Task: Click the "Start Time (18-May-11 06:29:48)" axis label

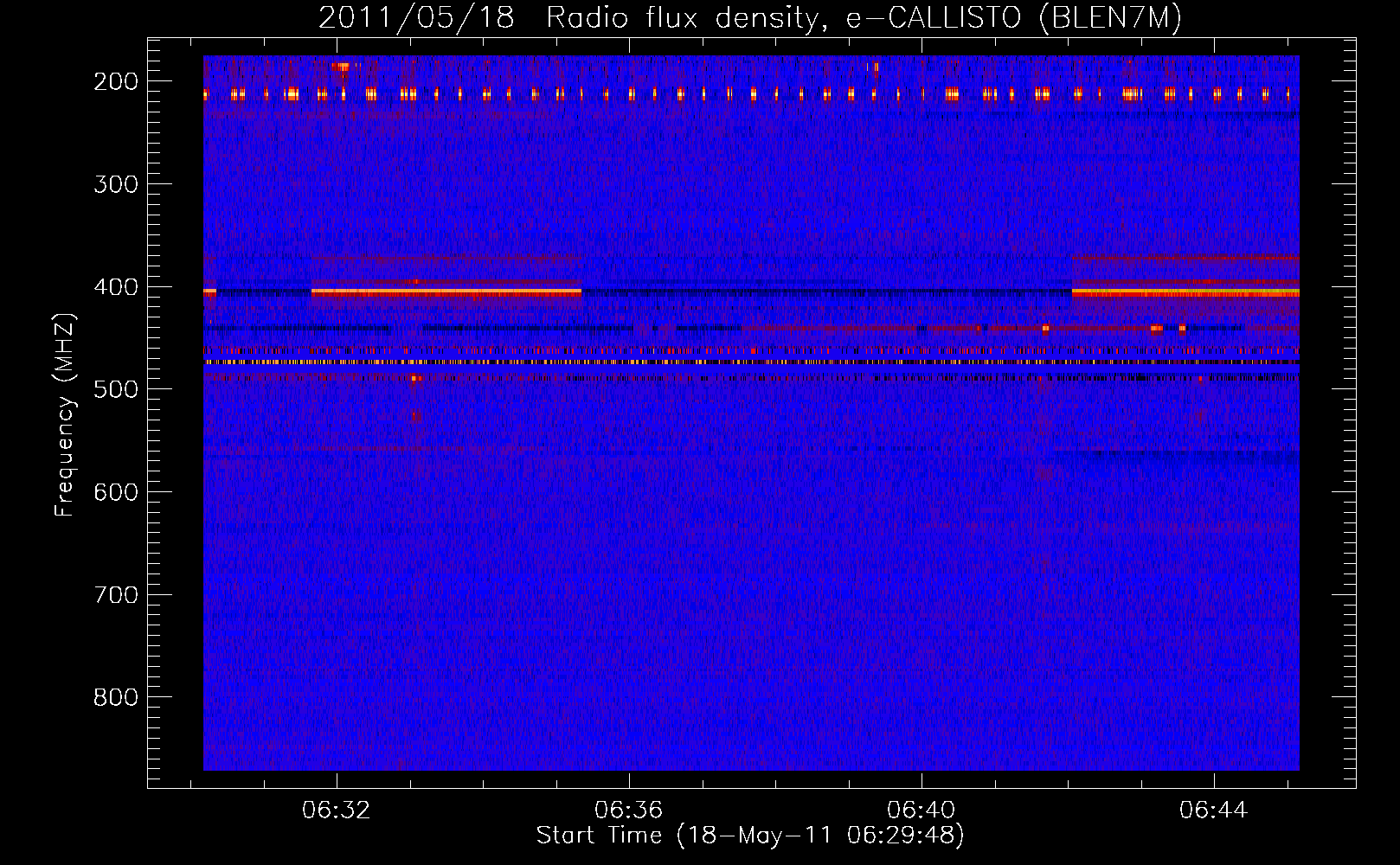Action: (x=750, y=836)
